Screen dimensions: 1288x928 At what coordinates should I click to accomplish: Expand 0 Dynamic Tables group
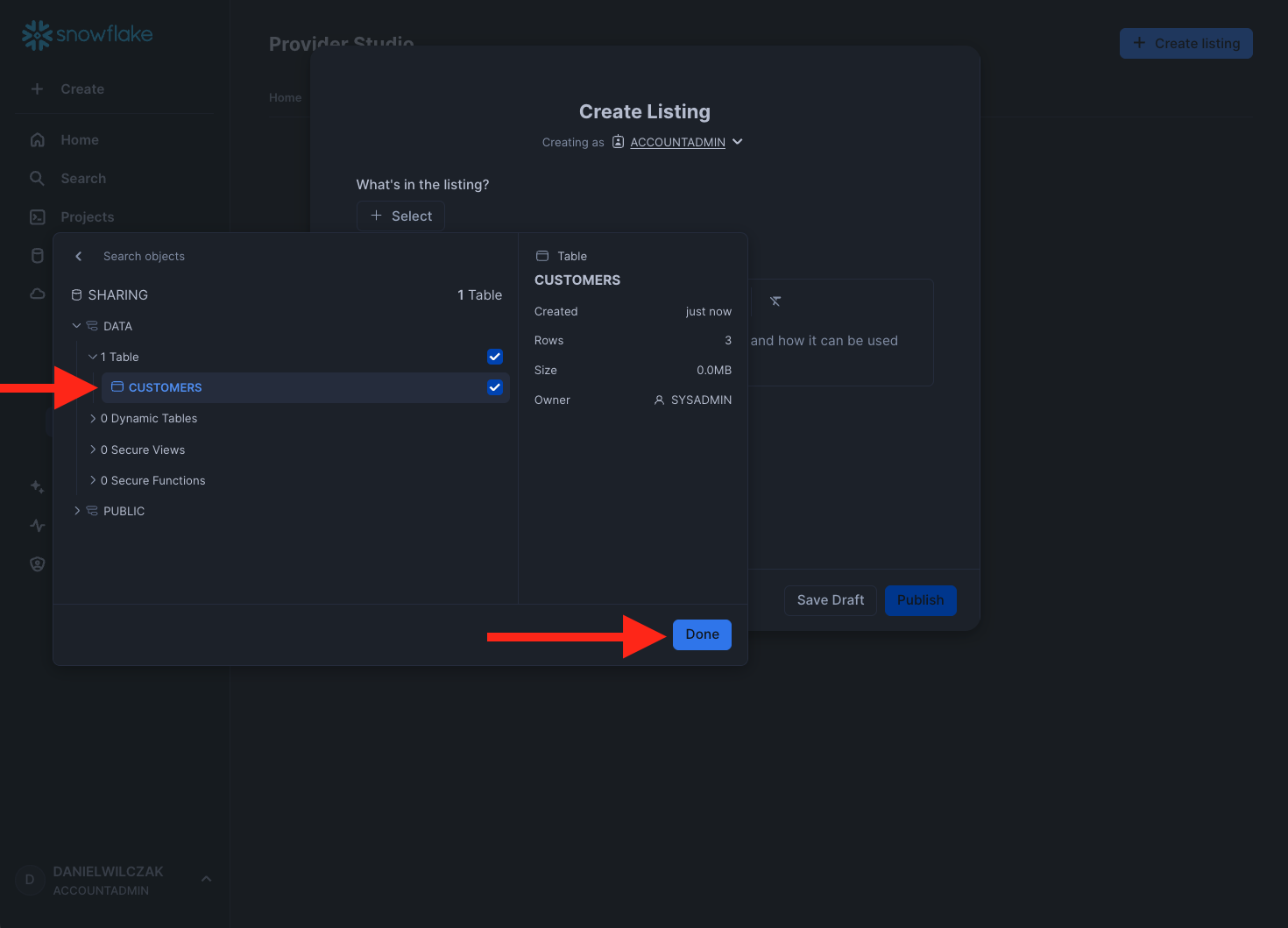pos(93,419)
